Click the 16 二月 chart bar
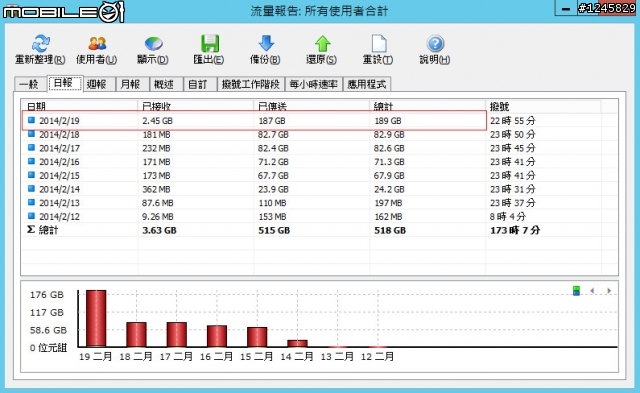The image size is (640, 393). (217, 336)
